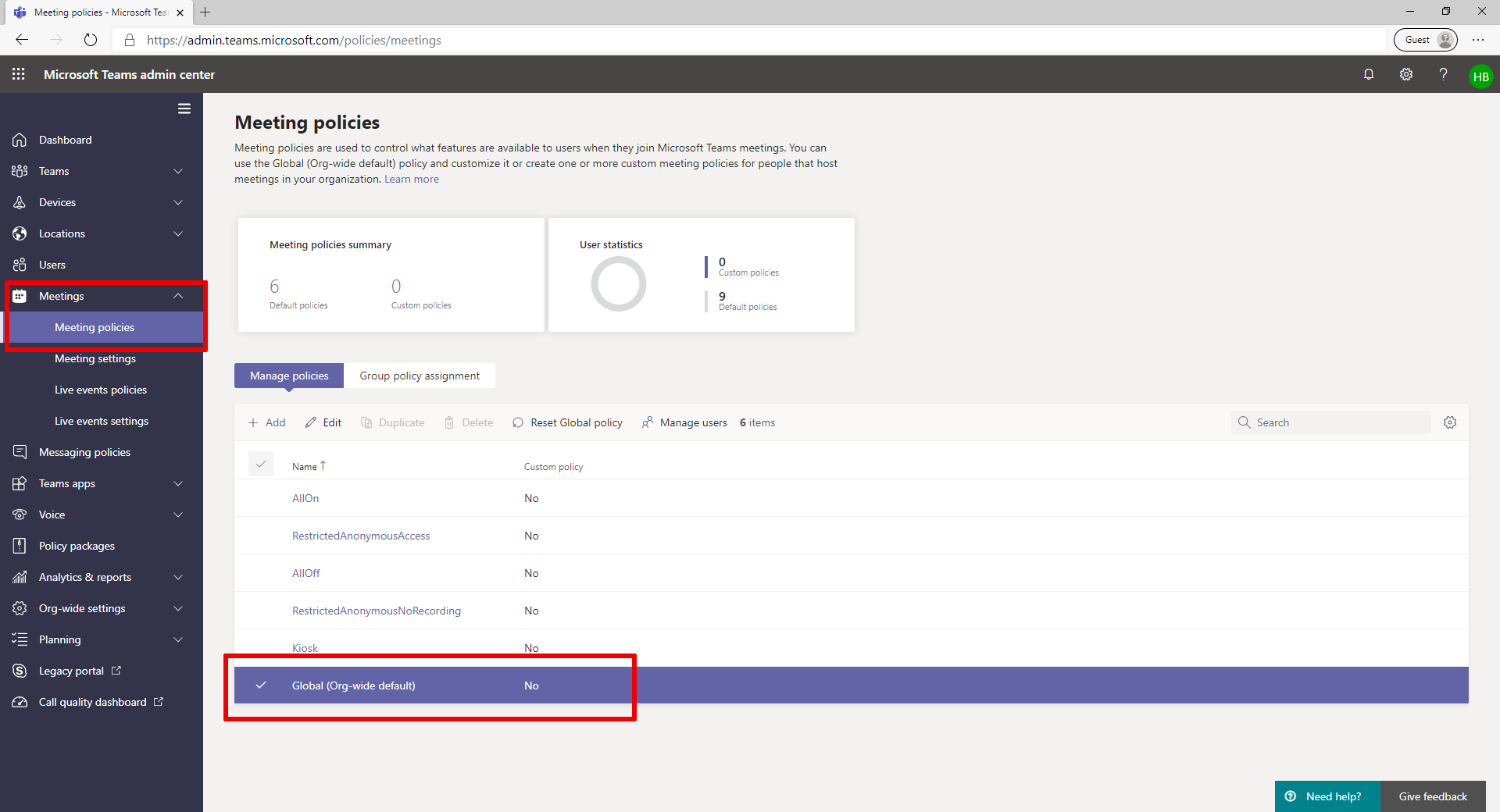Click the Voice phone icon
1500x812 pixels.
pyautogui.click(x=20, y=515)
